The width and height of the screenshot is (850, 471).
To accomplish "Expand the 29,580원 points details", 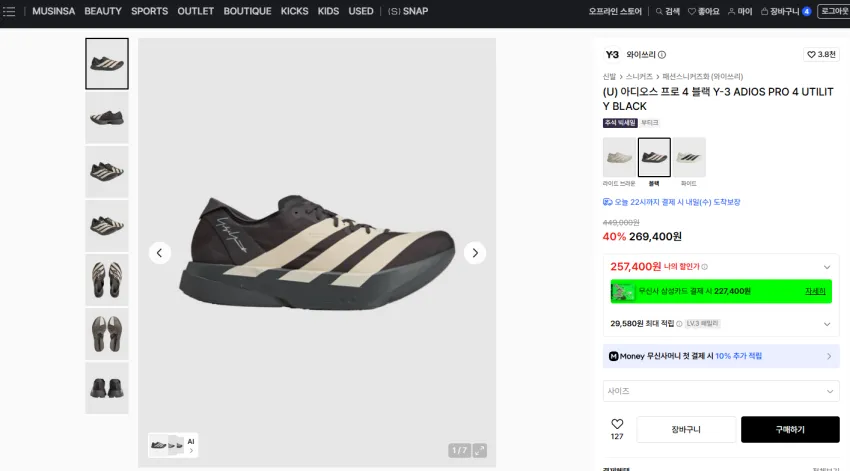I will (827, 324).
